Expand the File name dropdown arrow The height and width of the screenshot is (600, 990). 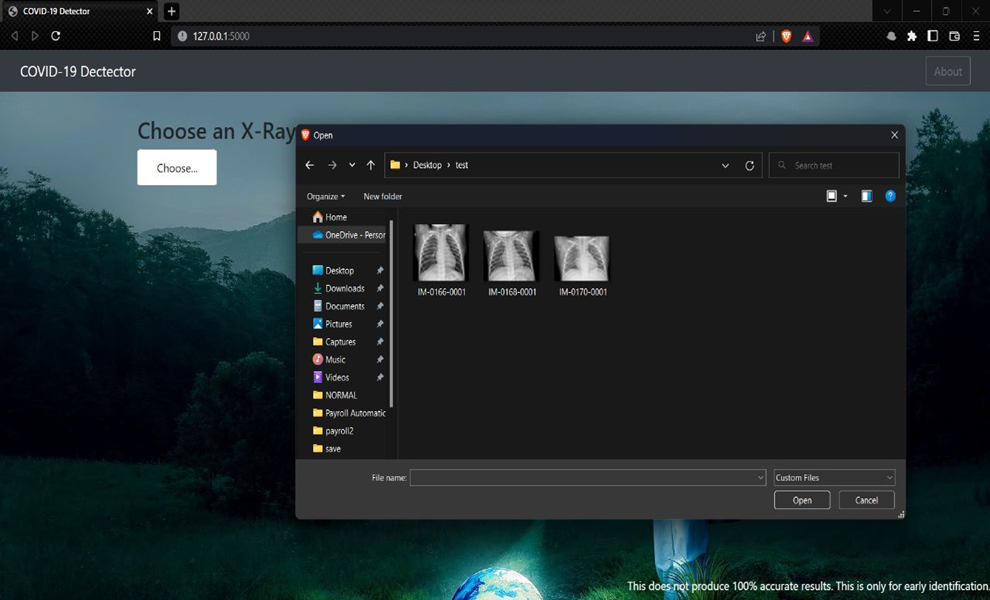point(761,478)
